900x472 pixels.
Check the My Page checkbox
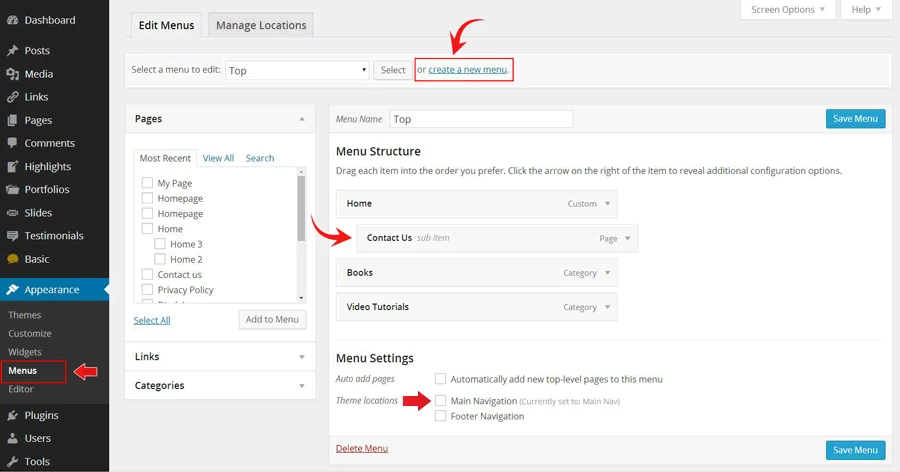click(148, 183)
